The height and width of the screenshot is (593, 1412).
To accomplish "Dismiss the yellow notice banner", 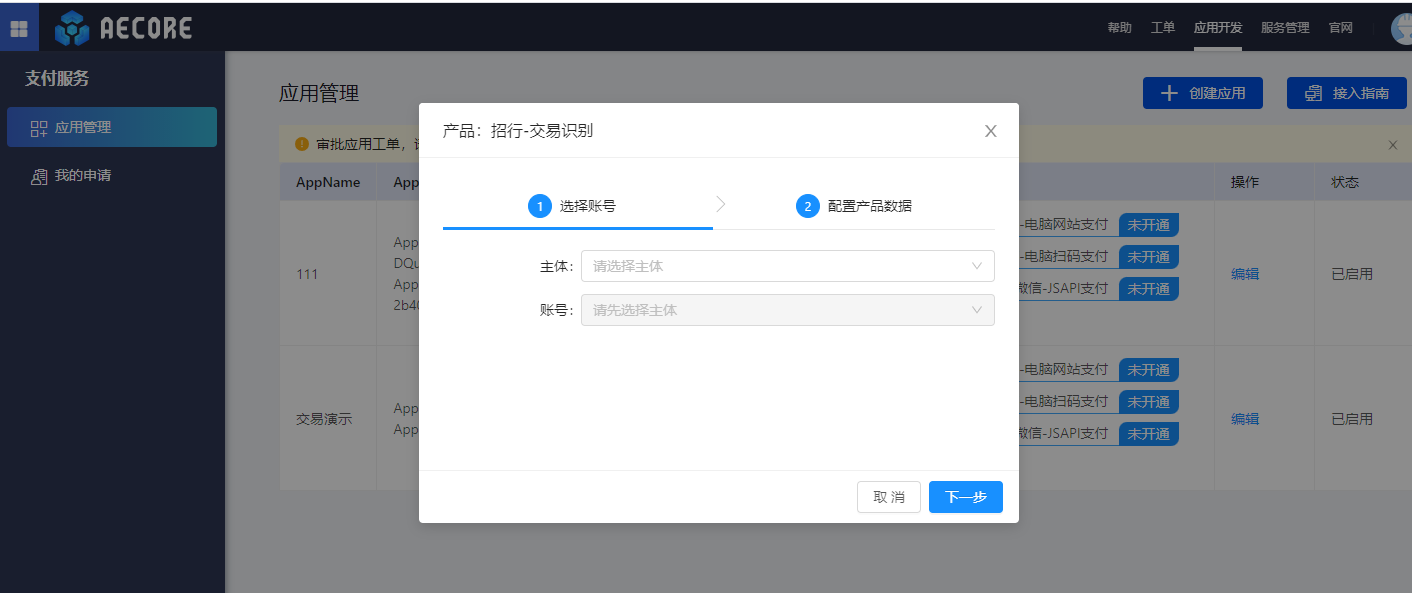I will [x=1392, y=145].
